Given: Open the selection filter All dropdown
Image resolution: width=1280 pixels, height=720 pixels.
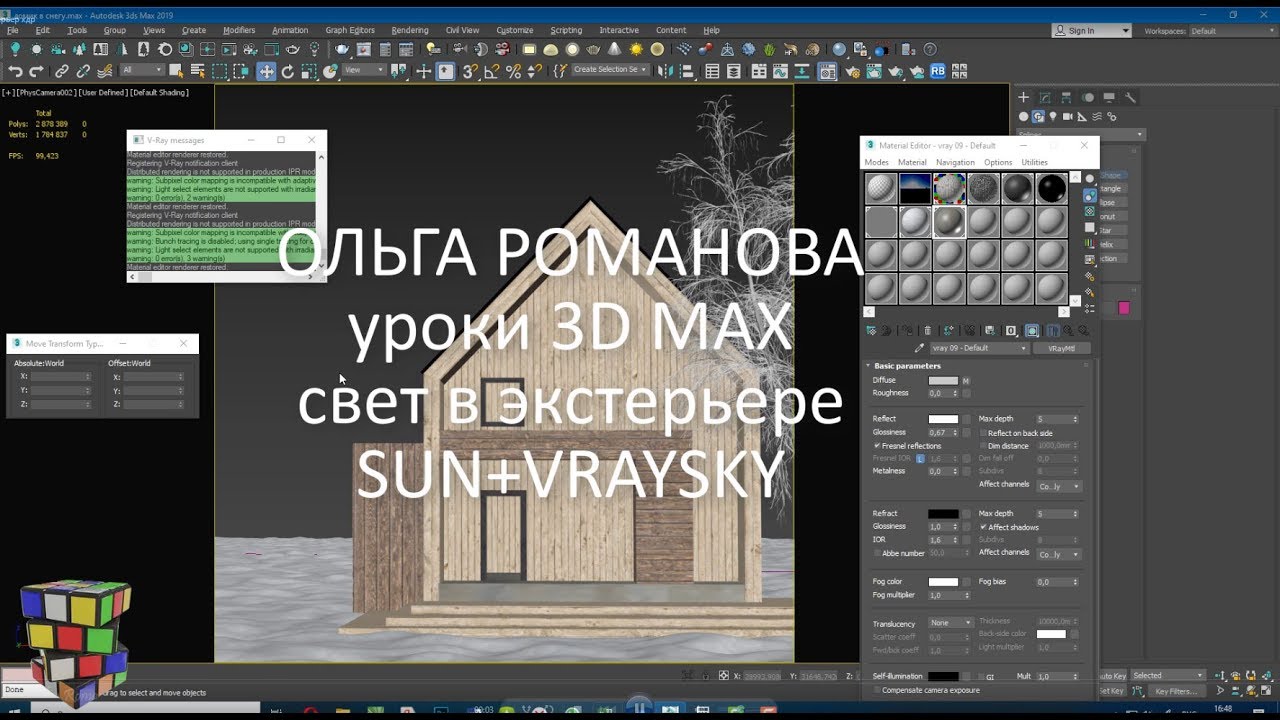Looking at the screenshot, I should click(x=142, y=70).
